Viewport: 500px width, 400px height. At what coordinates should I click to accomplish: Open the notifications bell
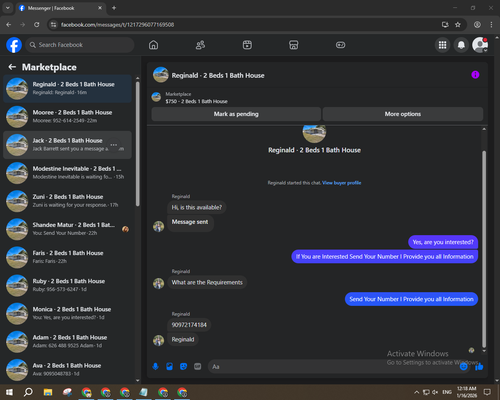[461, 45]
